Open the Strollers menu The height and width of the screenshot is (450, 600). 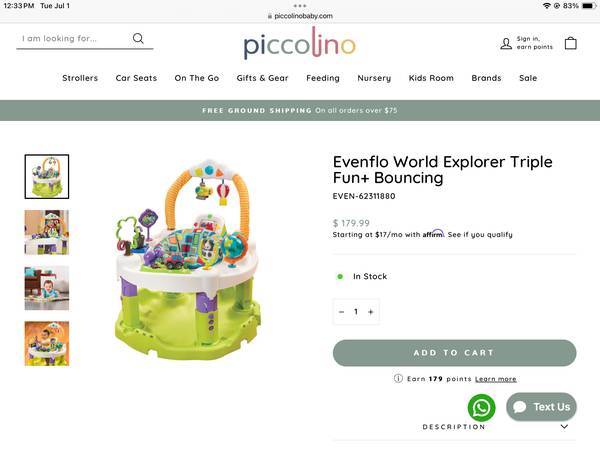tap(80, 78)
